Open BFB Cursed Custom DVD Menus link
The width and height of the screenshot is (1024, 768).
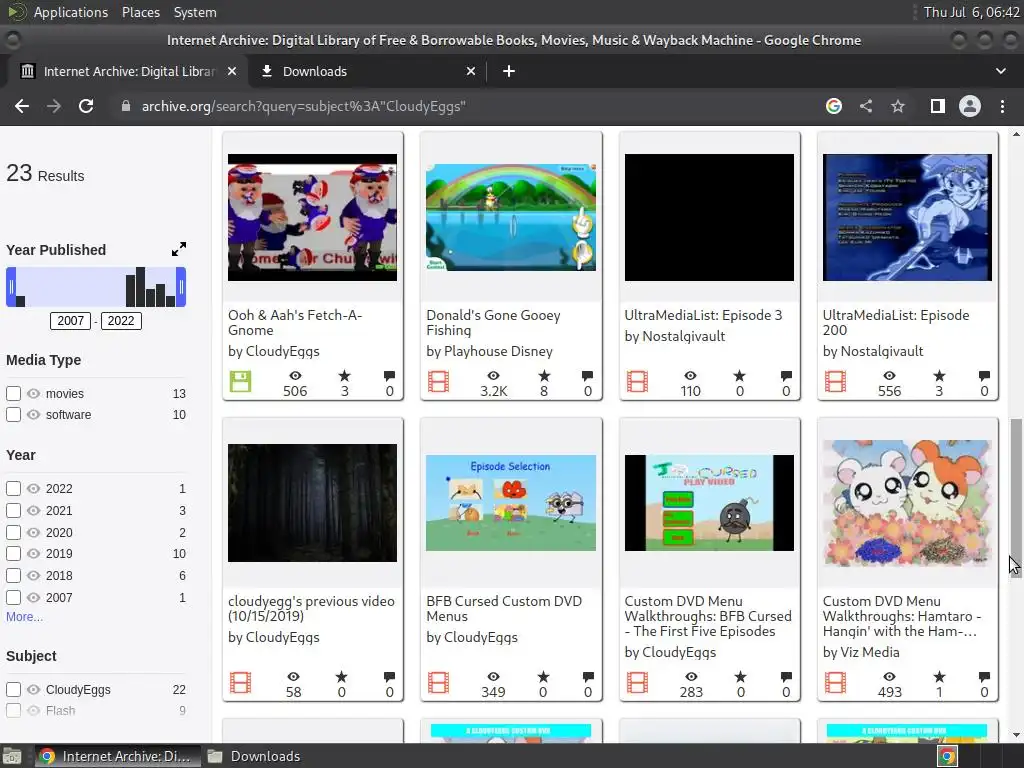(x=504, y=609)
